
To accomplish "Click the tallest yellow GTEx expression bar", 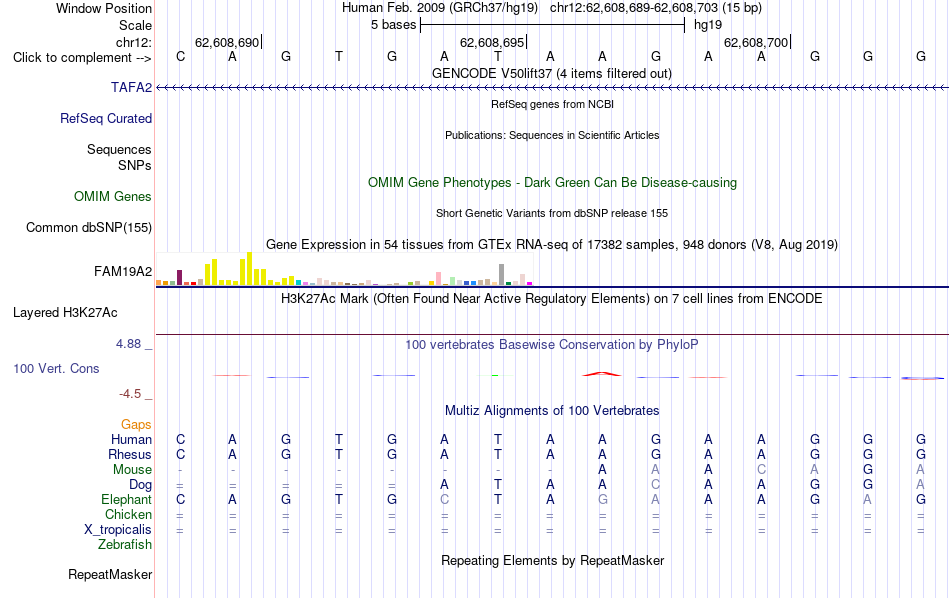I will pyautogui.click(x=249, y=268).
